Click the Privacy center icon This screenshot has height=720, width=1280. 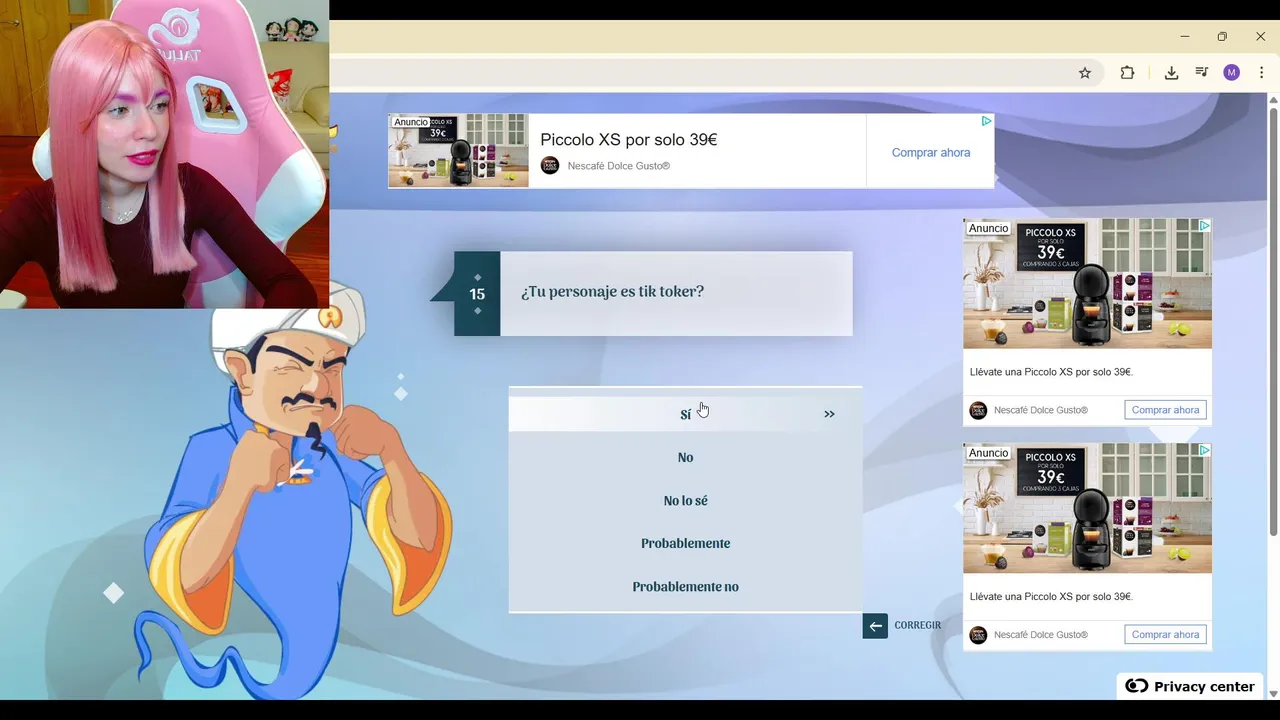(x=1137, y=686)
